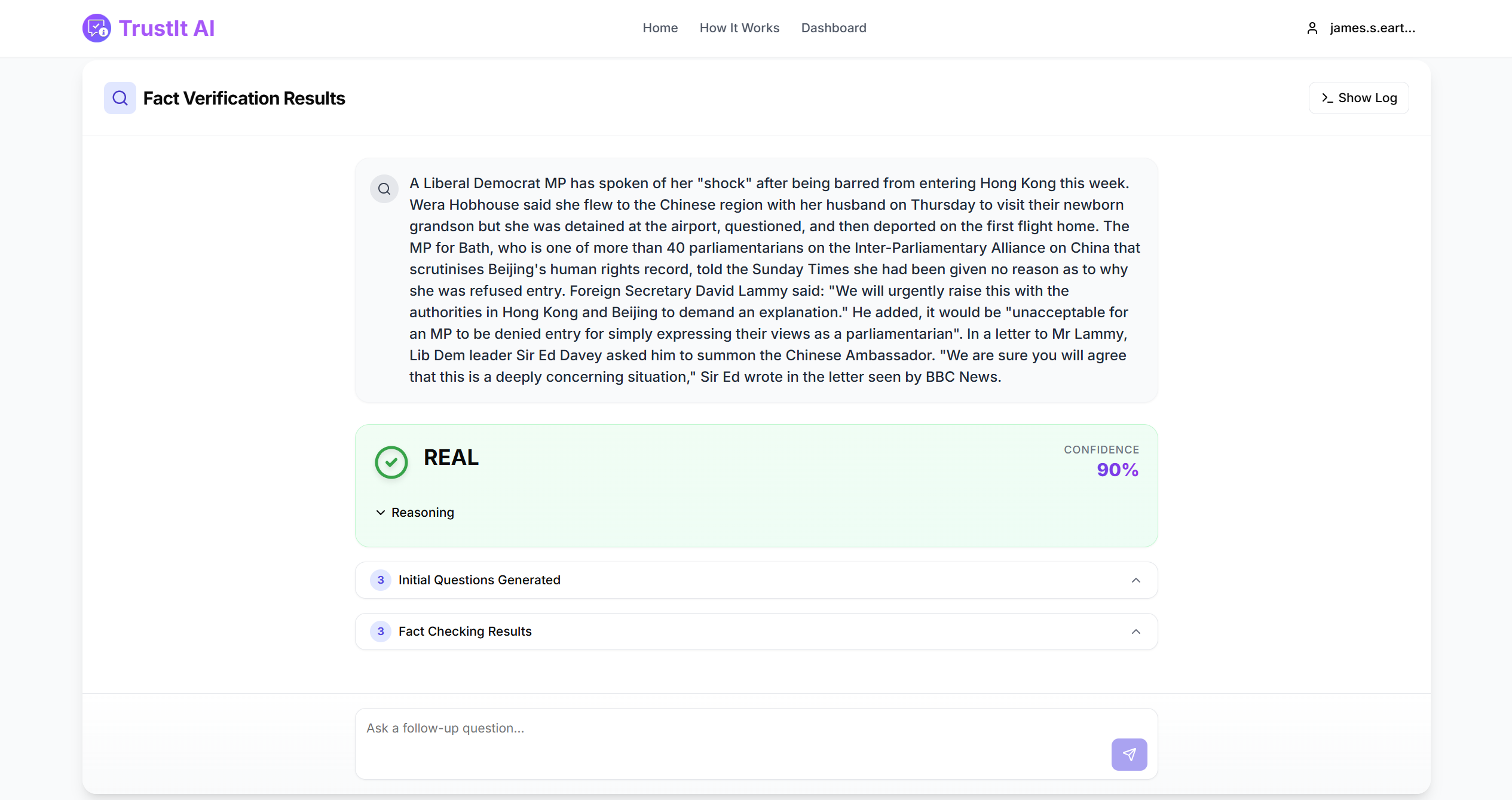The width and height of the screenshot is (1512, 800).
Task: Open the How It Works page
Action: (739, 28)
